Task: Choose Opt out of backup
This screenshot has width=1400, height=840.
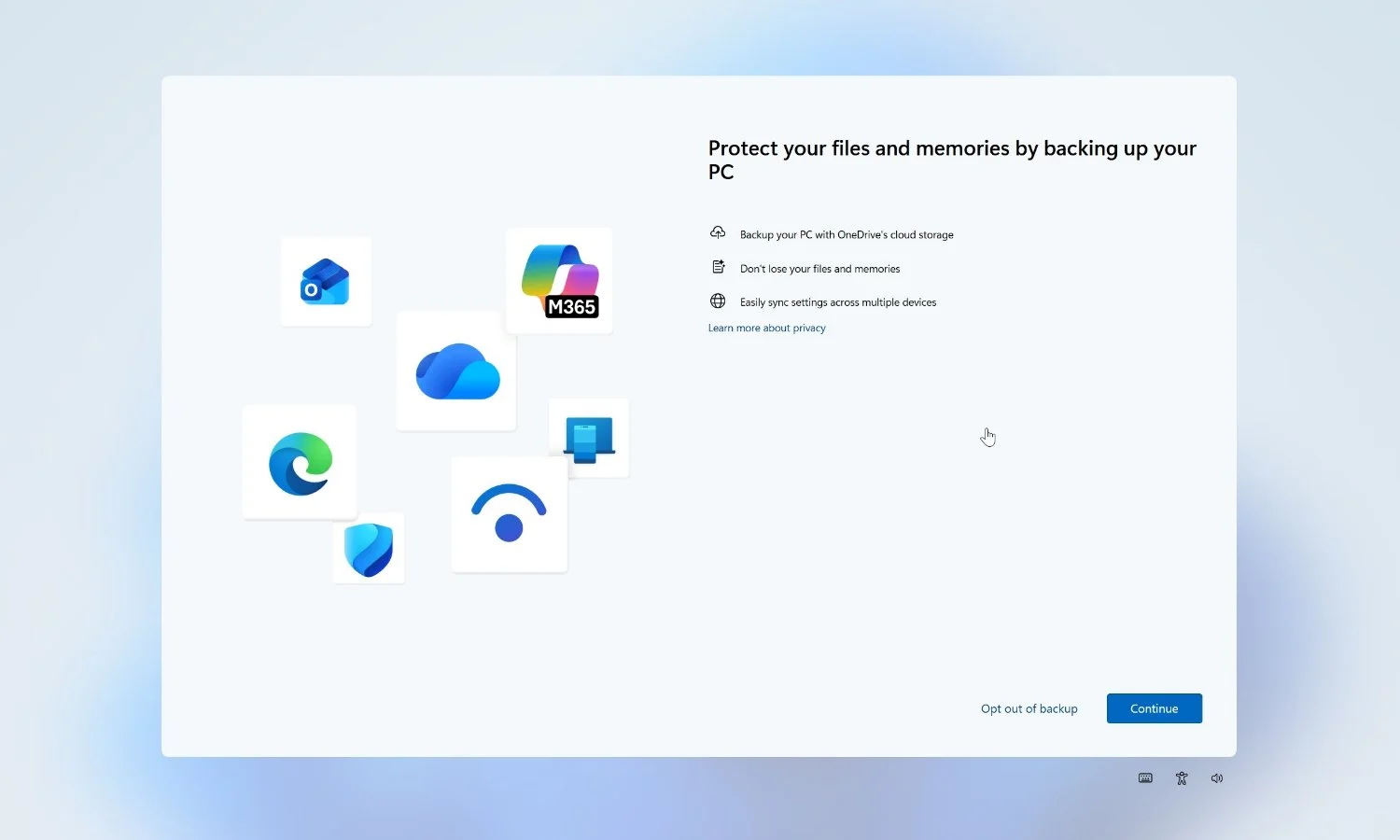Action: click(1029, 708)
